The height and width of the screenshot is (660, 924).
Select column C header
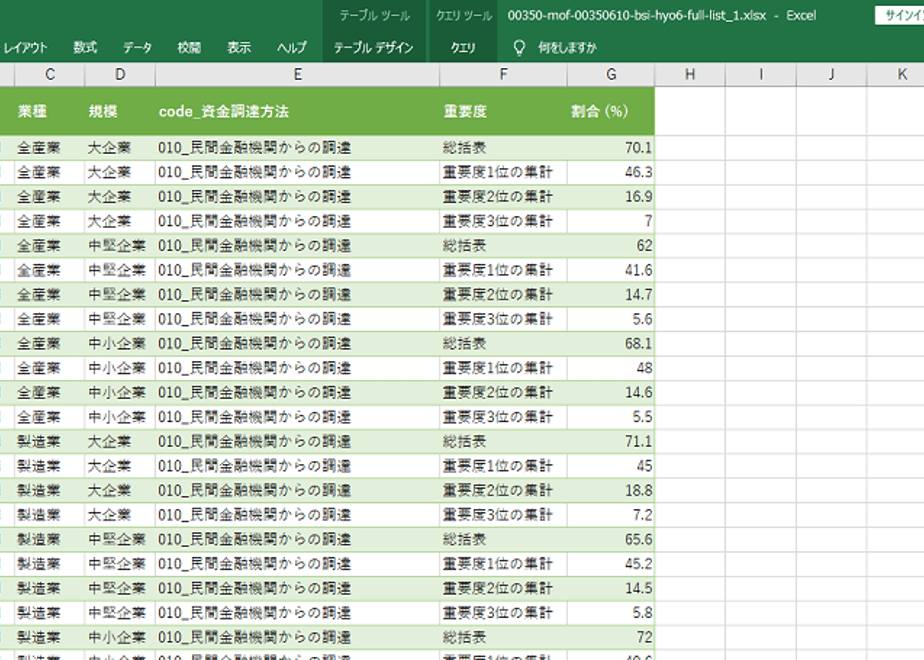pos(50,75)
